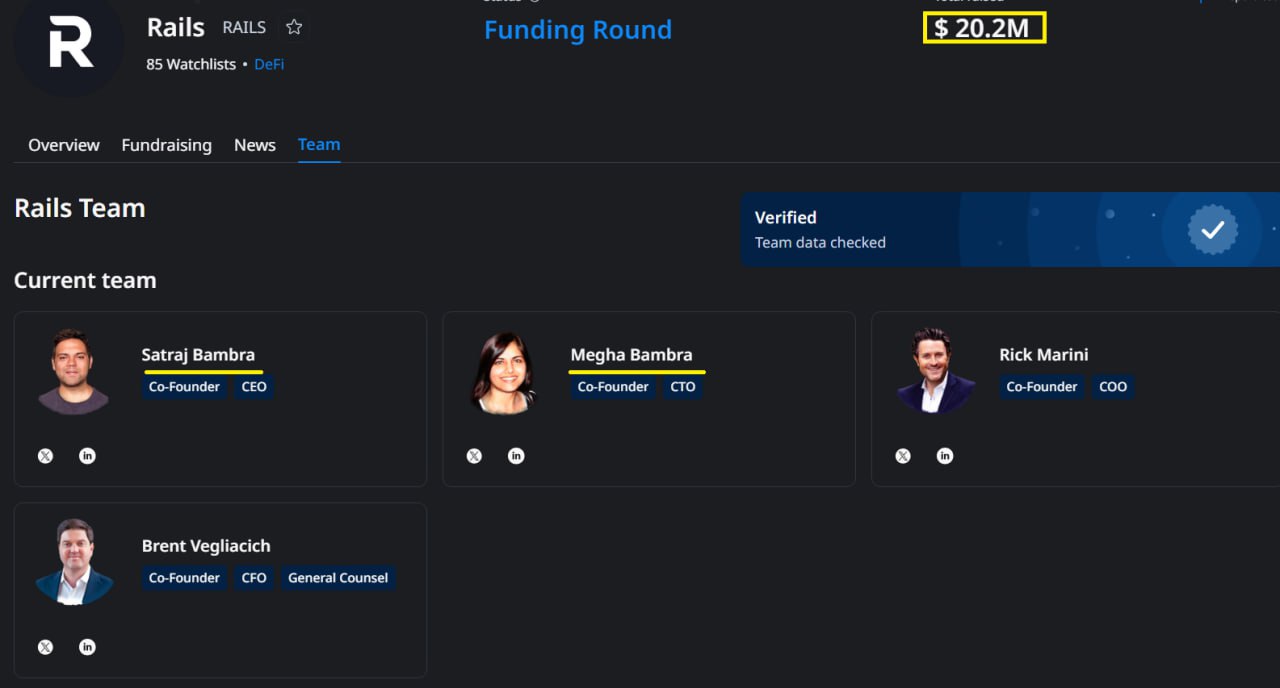The height and width of the screenshot is (688, 1280).
Task: Click the verified checkmark badge
Action: point(1212,230)
